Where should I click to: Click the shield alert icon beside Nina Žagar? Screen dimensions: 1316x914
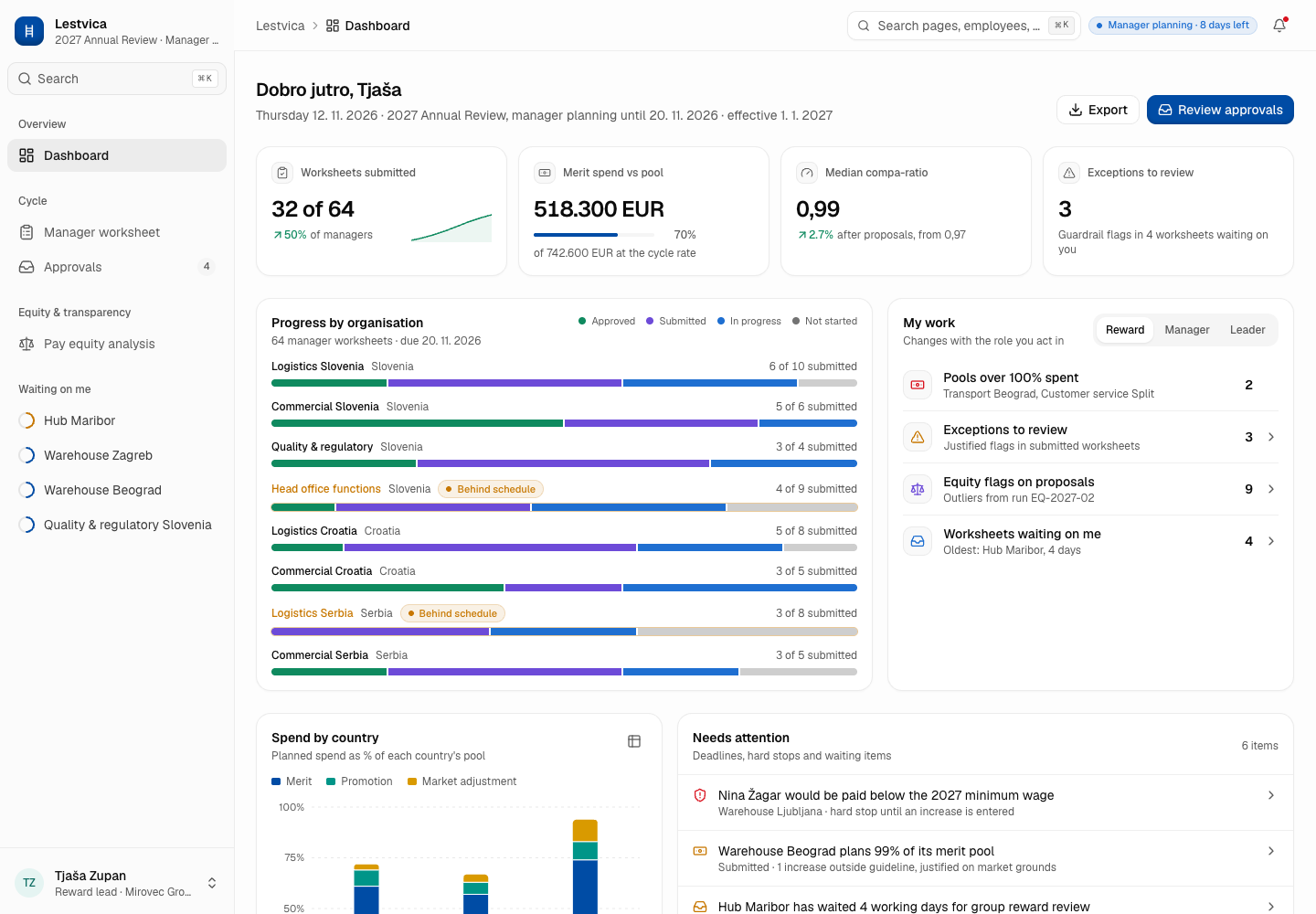click(700, 795)
